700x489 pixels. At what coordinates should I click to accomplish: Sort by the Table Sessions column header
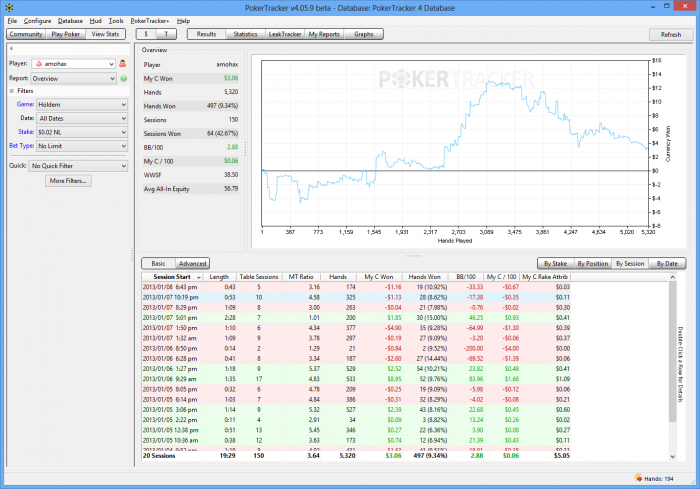(258, 277)
